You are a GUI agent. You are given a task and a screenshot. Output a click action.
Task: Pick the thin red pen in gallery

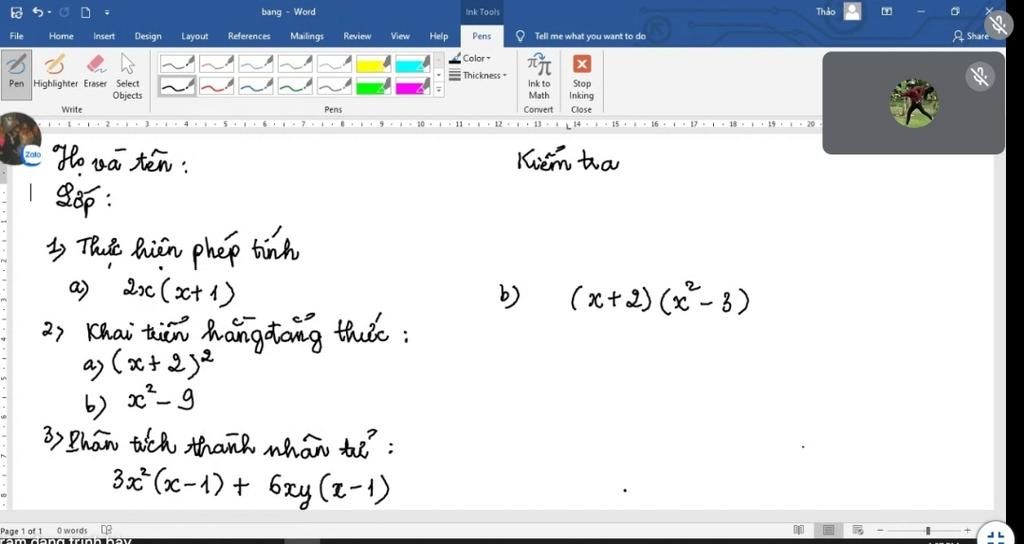(x=217, y=63)
